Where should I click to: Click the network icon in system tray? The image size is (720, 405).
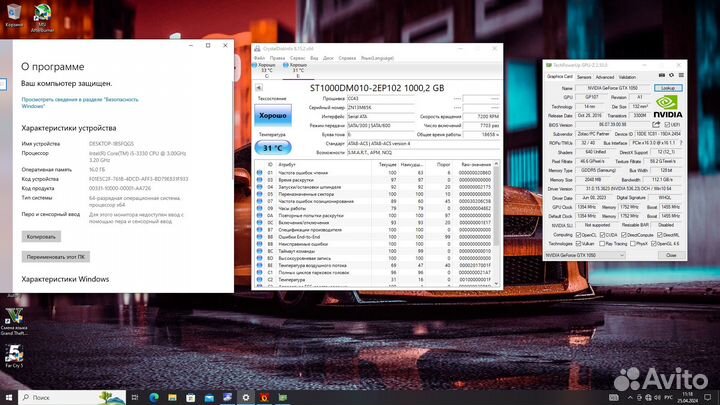coord(648,397)
